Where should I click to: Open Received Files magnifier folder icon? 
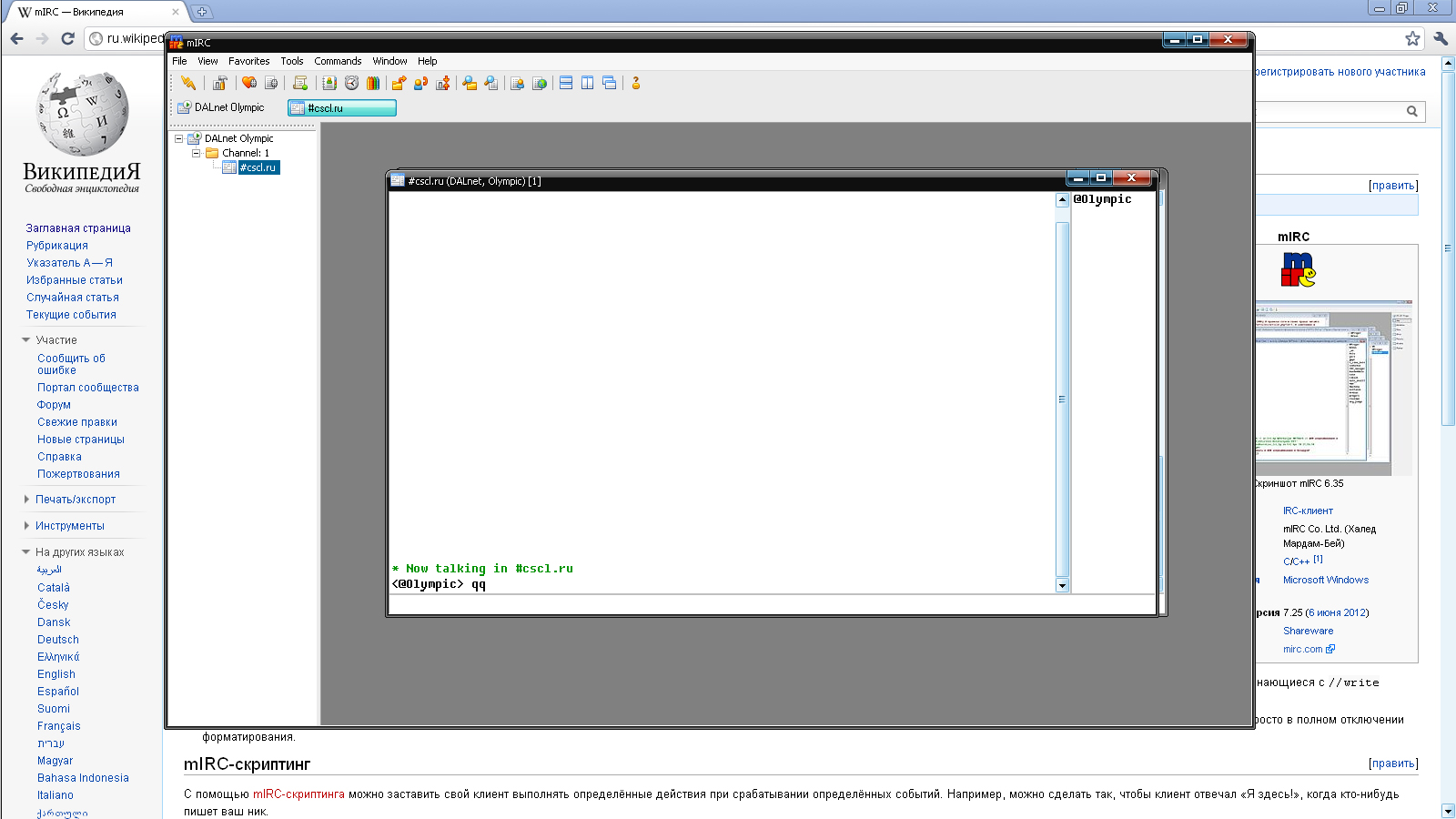click(470, 83)
